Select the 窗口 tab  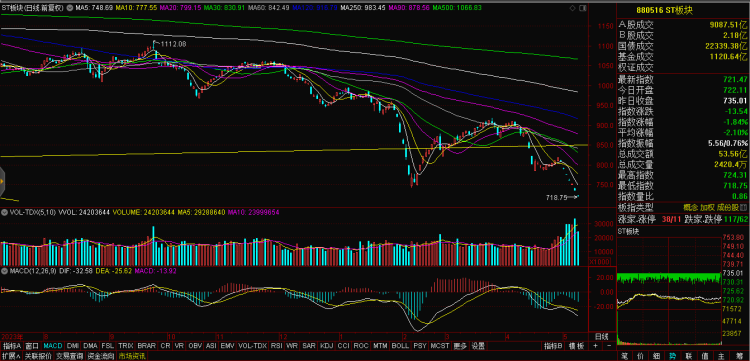click(x=32, y=346)
